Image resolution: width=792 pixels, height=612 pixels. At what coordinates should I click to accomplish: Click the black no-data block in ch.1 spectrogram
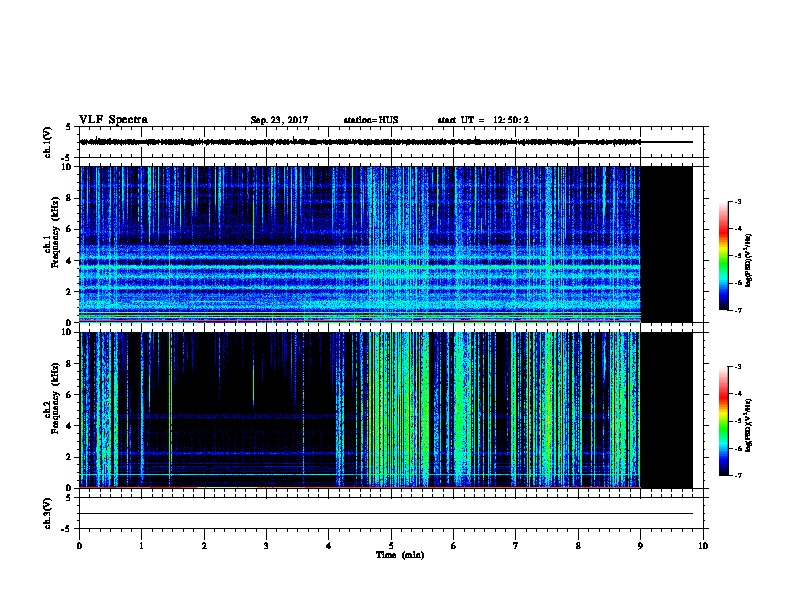click(x=667, y=244)
